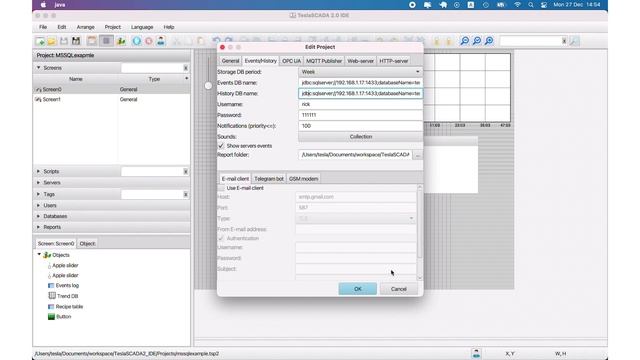Expand the Tags section
The width and height of the screenshot is (640, 360).
point(39,194)
